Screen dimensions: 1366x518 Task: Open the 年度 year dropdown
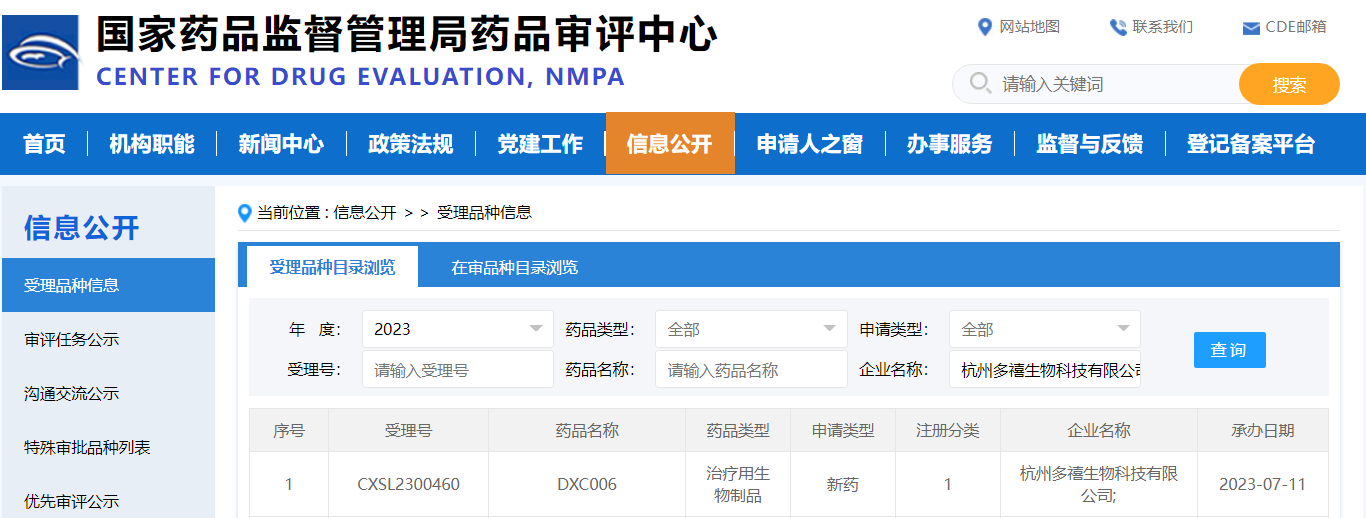[457, 329]
